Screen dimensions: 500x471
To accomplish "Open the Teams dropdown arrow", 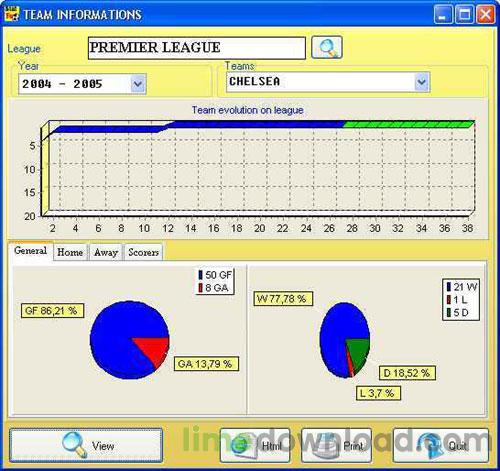I will [422, 82].
